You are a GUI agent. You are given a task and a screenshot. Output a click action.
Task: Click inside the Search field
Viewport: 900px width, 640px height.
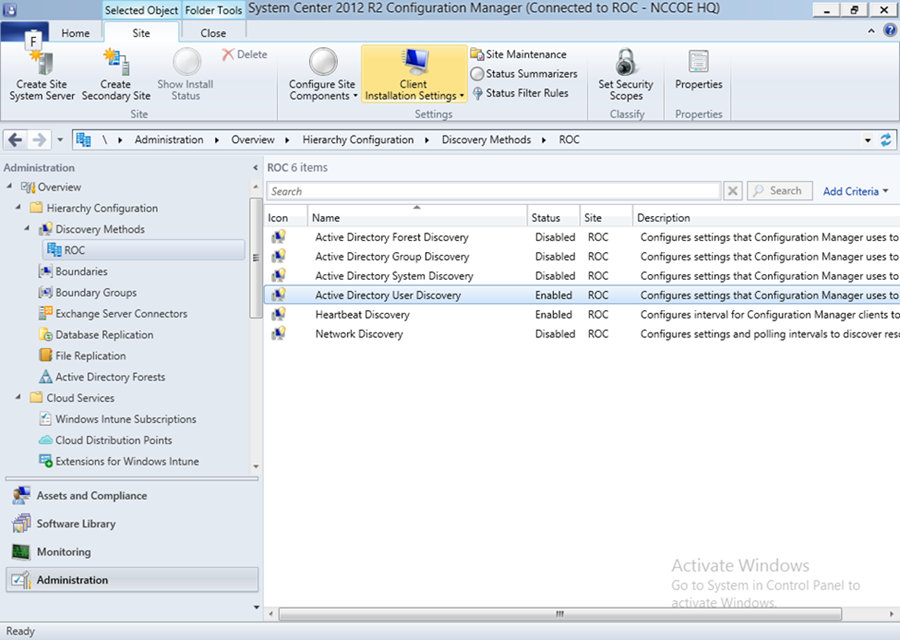pos(493,191)
